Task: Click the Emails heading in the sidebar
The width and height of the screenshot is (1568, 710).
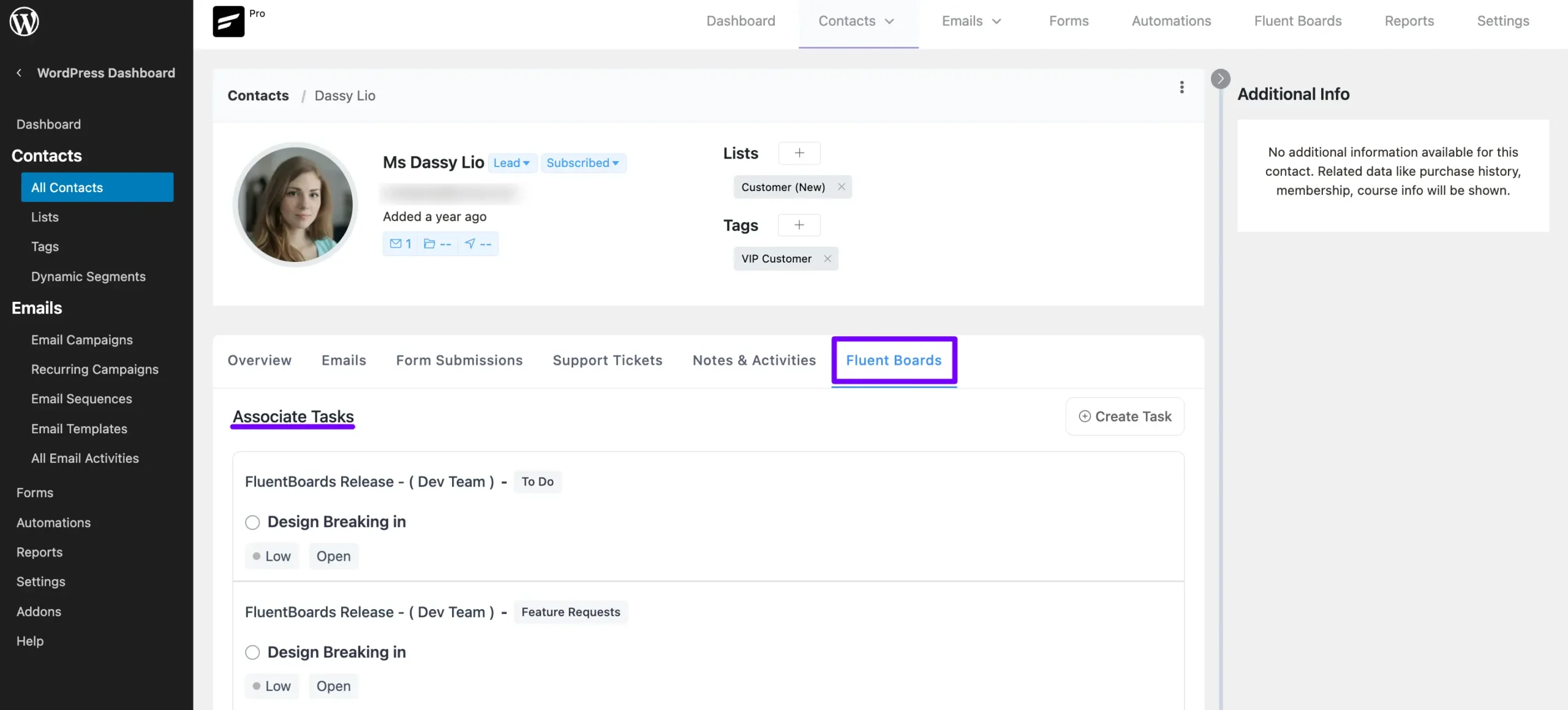Action: [37, 308]
